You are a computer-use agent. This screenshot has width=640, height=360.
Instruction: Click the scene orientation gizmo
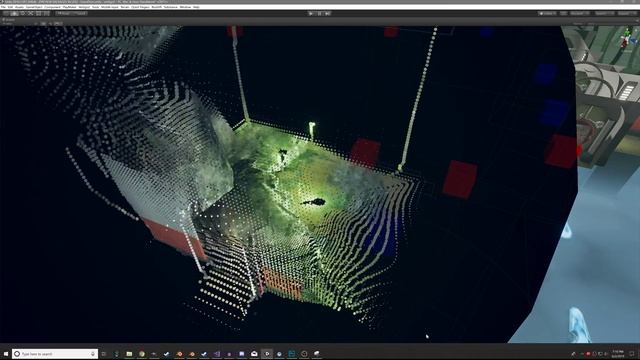click(x=627, y=38)
